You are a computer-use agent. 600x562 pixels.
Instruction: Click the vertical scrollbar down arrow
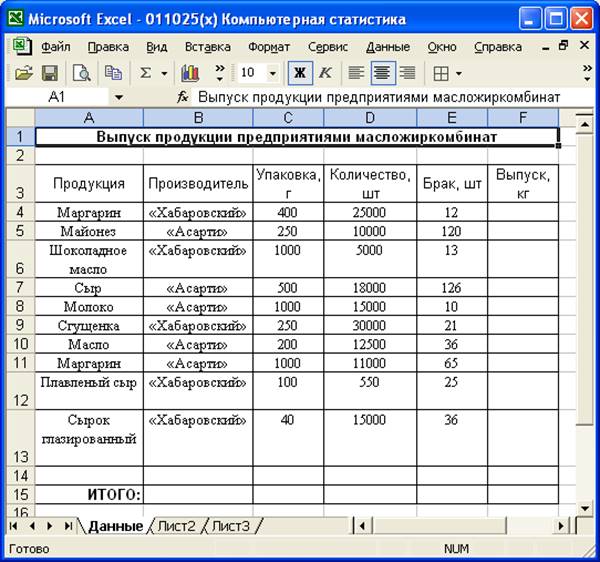click(585, 507)
